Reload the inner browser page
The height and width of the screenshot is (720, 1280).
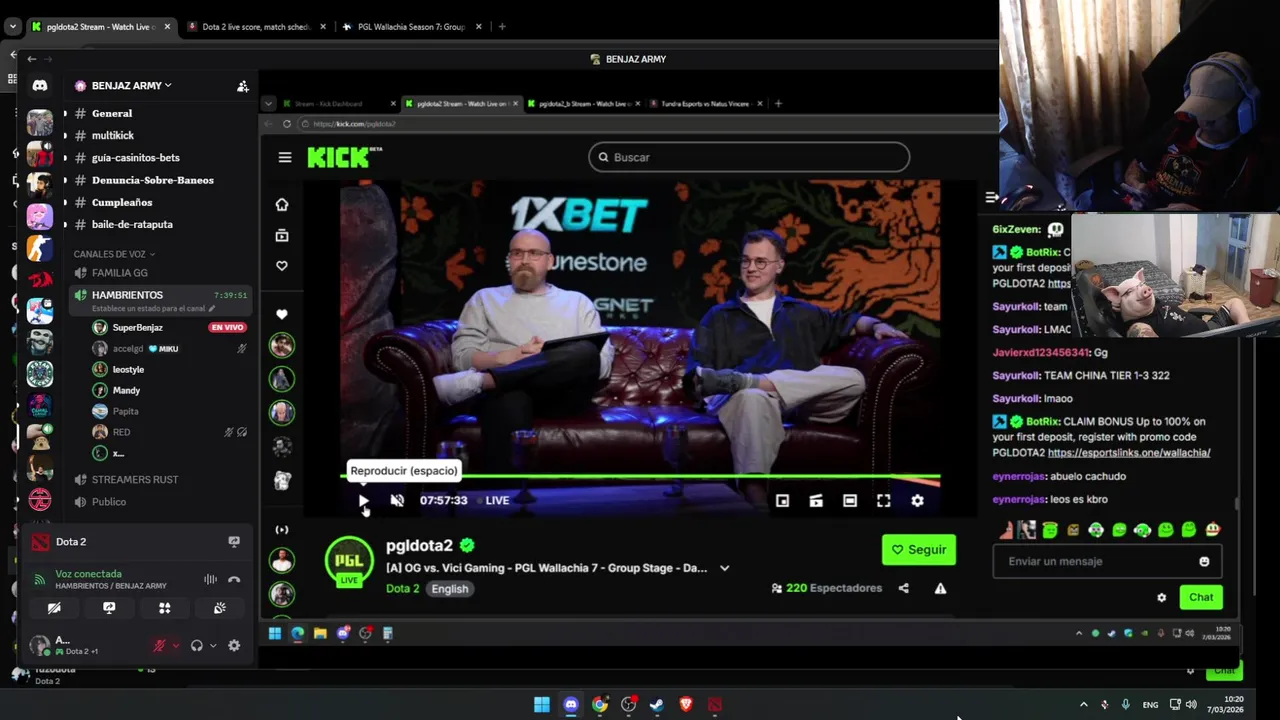point(287,124)
